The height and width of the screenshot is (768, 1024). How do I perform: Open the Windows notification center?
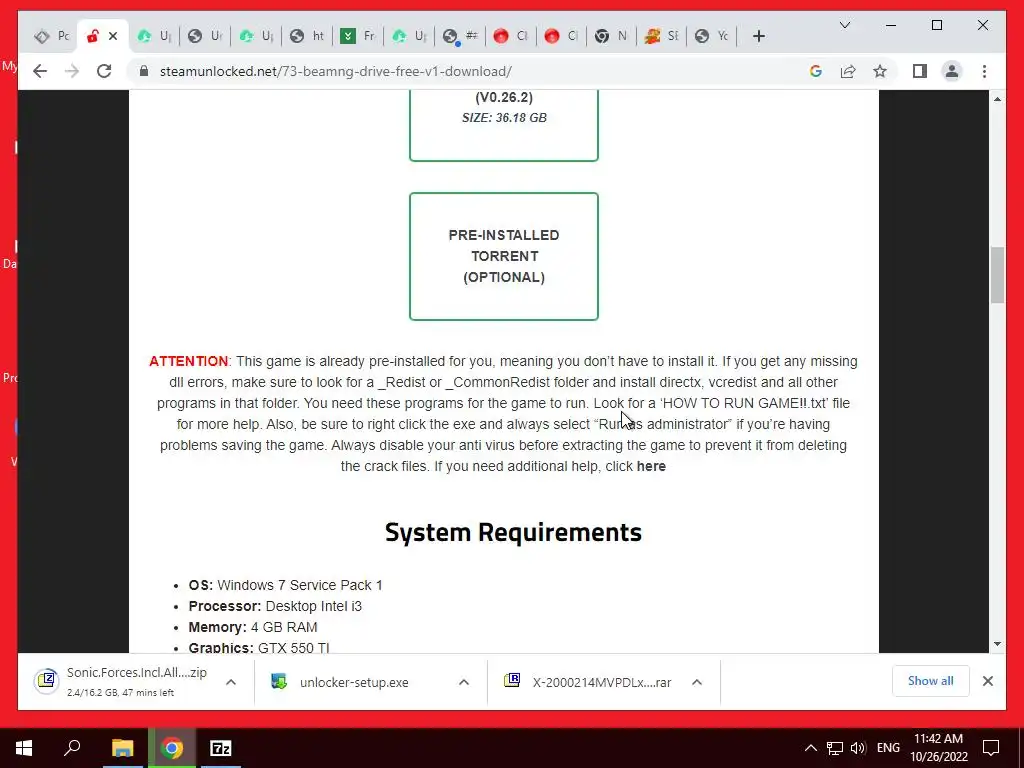pos(991,748)
